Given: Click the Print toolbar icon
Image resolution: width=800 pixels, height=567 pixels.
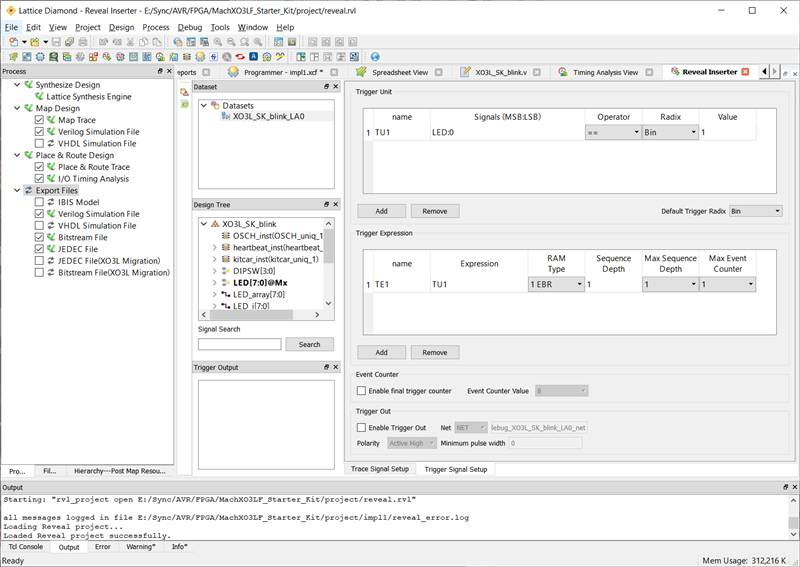Looking at the screenshot, I should pyautogui.click(x=83, y=42).
